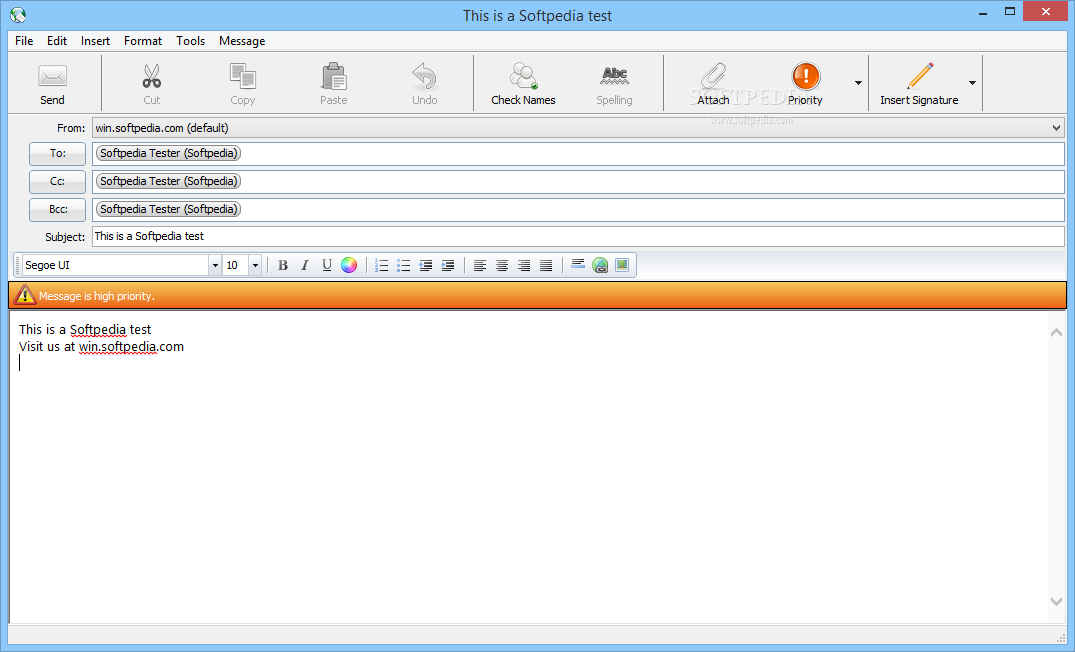1075x652 pixels.
Task: Click the font name box showing Segoe UI
Action: click(115, 265)
